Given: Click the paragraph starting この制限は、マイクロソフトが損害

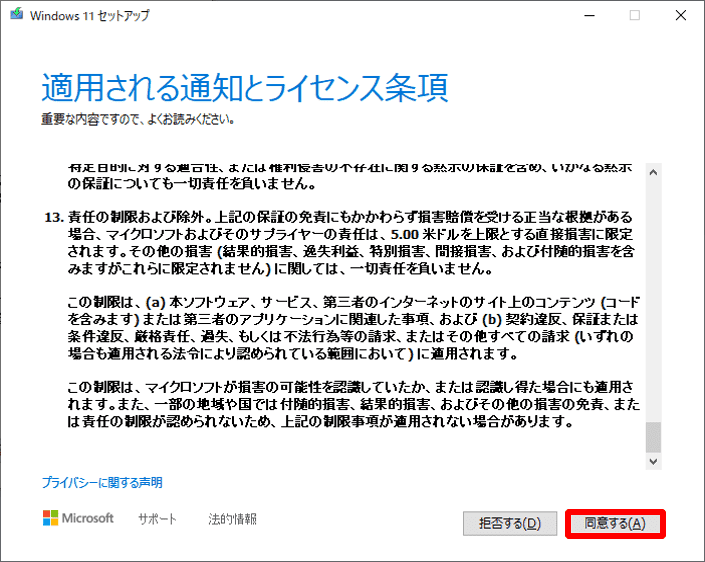Looking at the screenshot, I should click(x=353, y=404).
